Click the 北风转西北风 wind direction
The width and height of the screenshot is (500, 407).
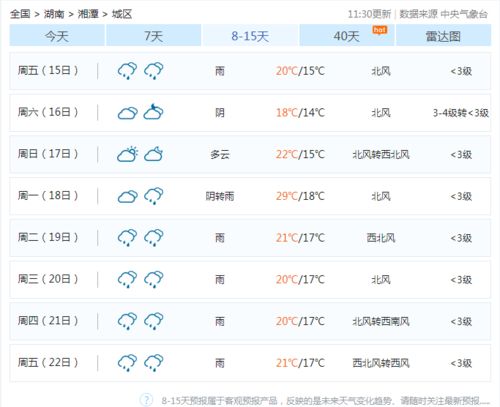coord(381,154)
